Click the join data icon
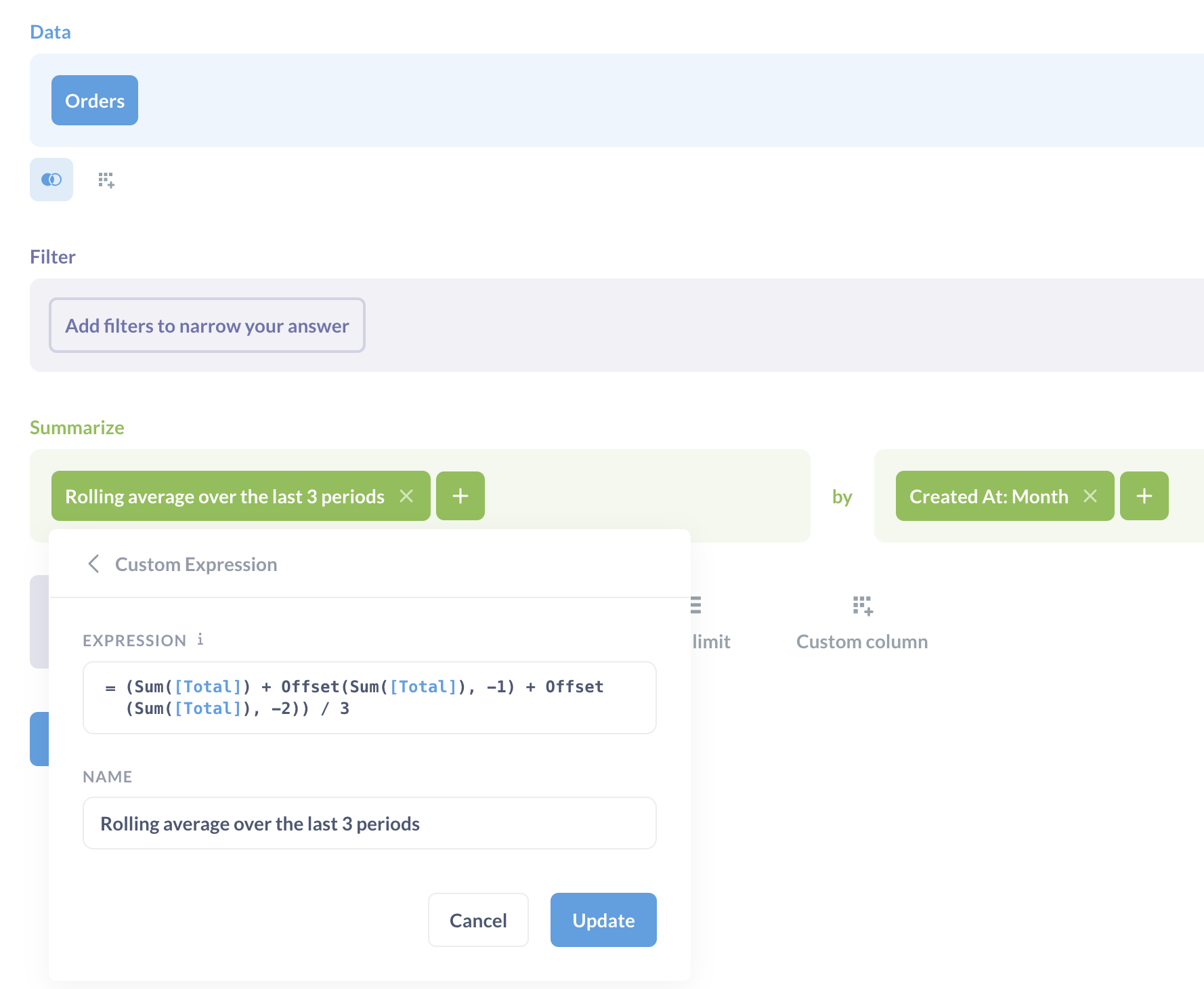Screen dimensions: 1204x989 click(51, 180)
